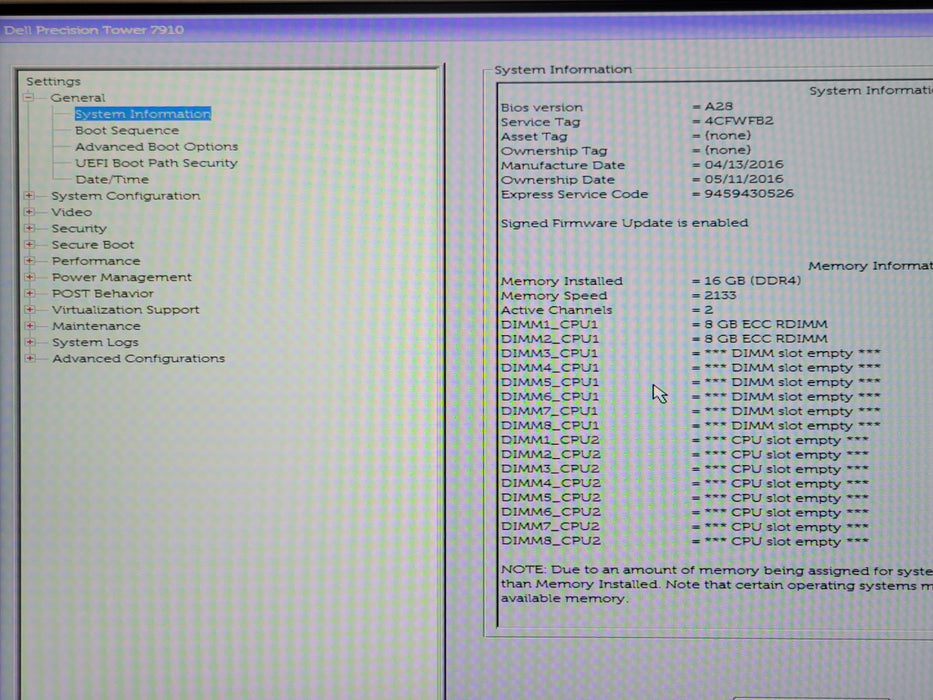Open Boot Sequence settings
This screenshot has width=933, height=700.
pyautogui.click(x=127, y=130)
